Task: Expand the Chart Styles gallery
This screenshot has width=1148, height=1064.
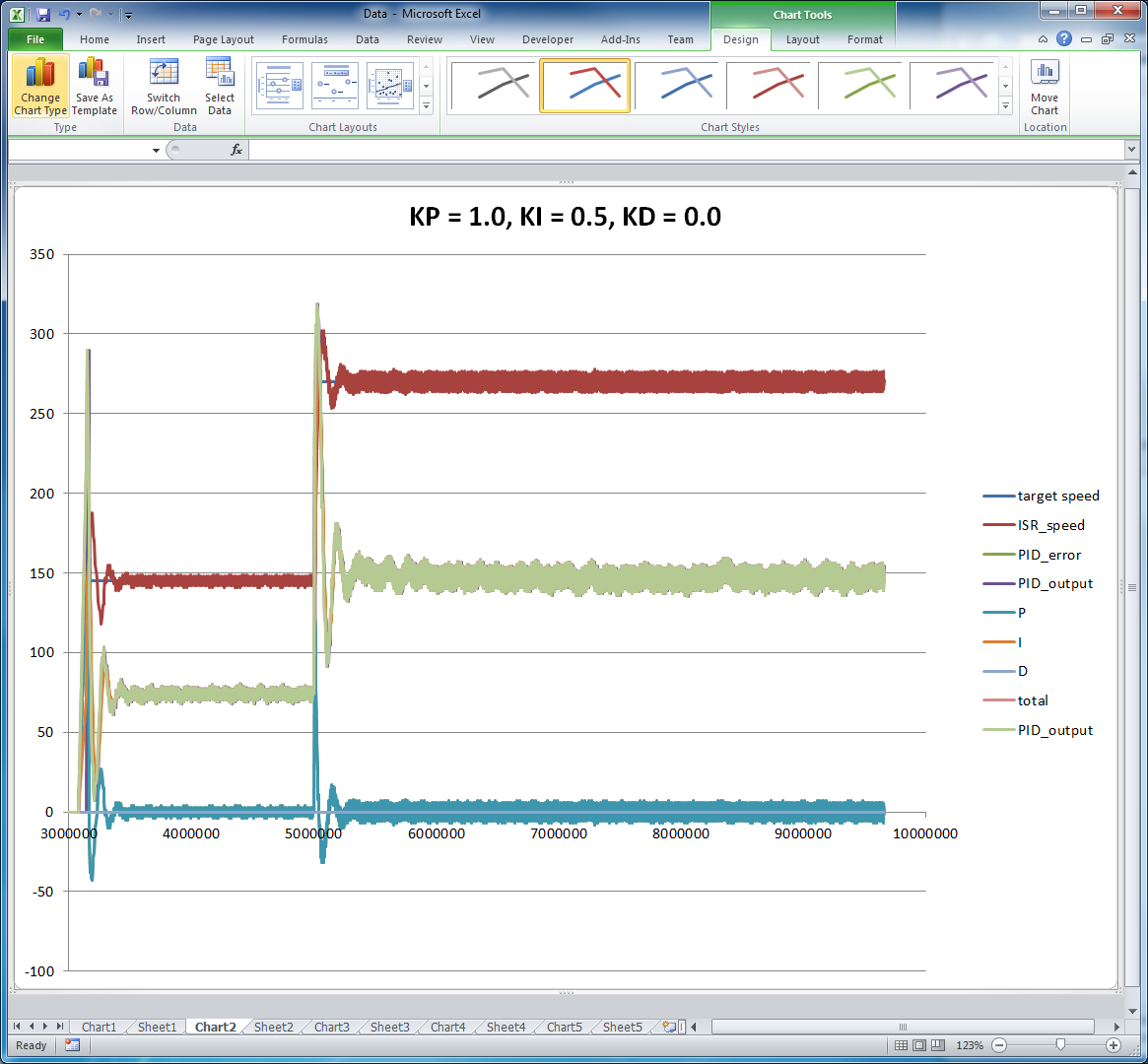Action: click(1006, 106)
